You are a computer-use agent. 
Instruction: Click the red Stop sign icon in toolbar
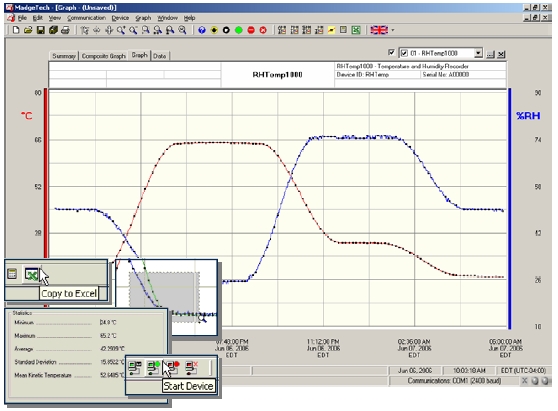click(x=251, y=30)
